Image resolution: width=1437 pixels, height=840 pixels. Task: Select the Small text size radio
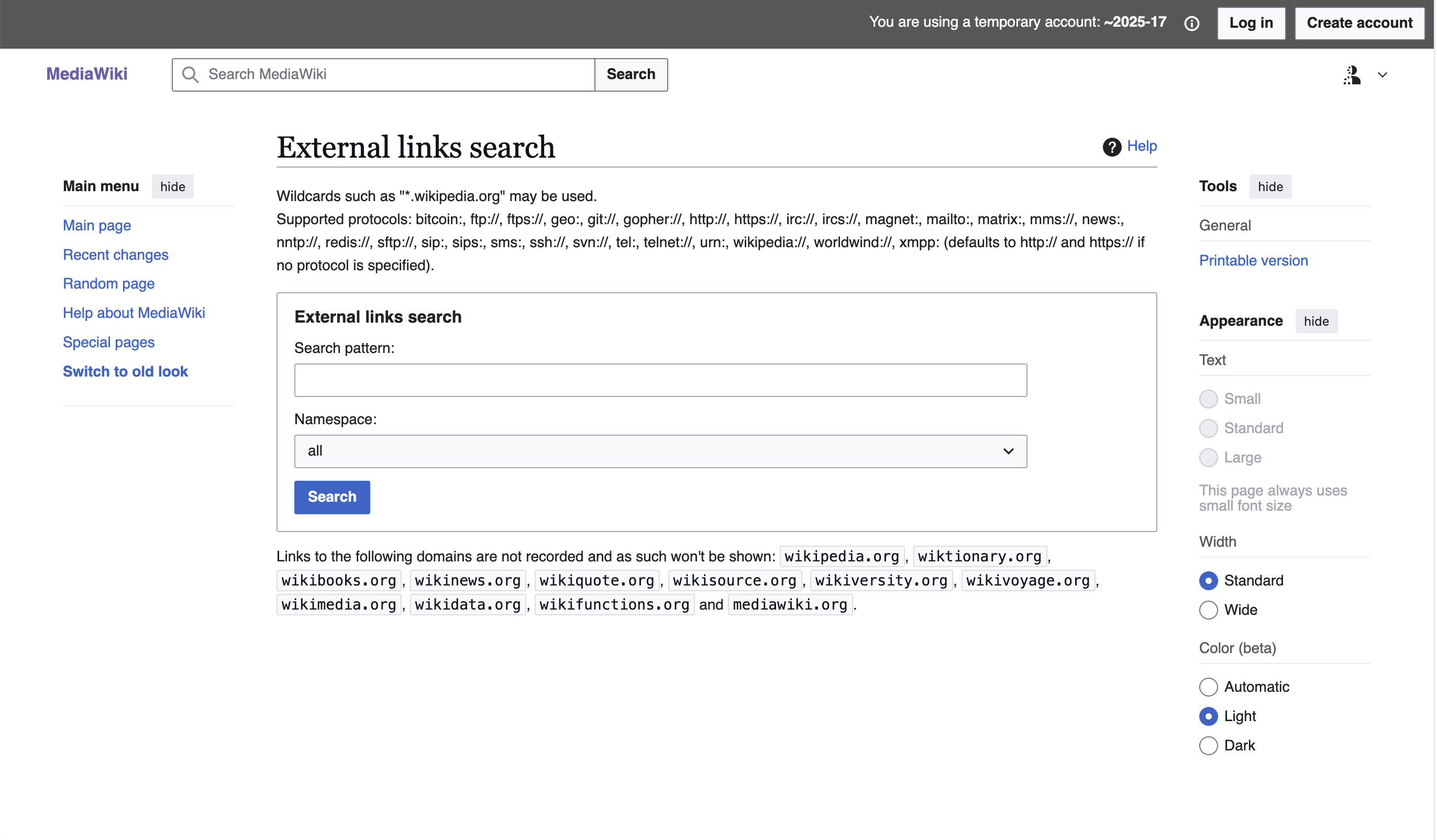point(1208,399)
